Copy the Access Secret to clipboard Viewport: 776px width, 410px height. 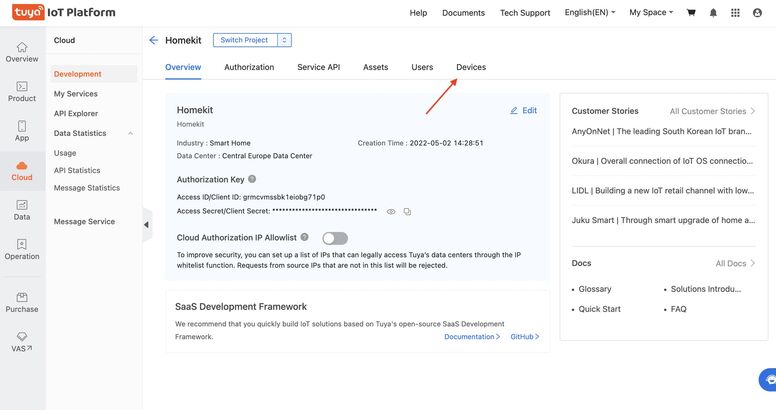pos(407,212)
